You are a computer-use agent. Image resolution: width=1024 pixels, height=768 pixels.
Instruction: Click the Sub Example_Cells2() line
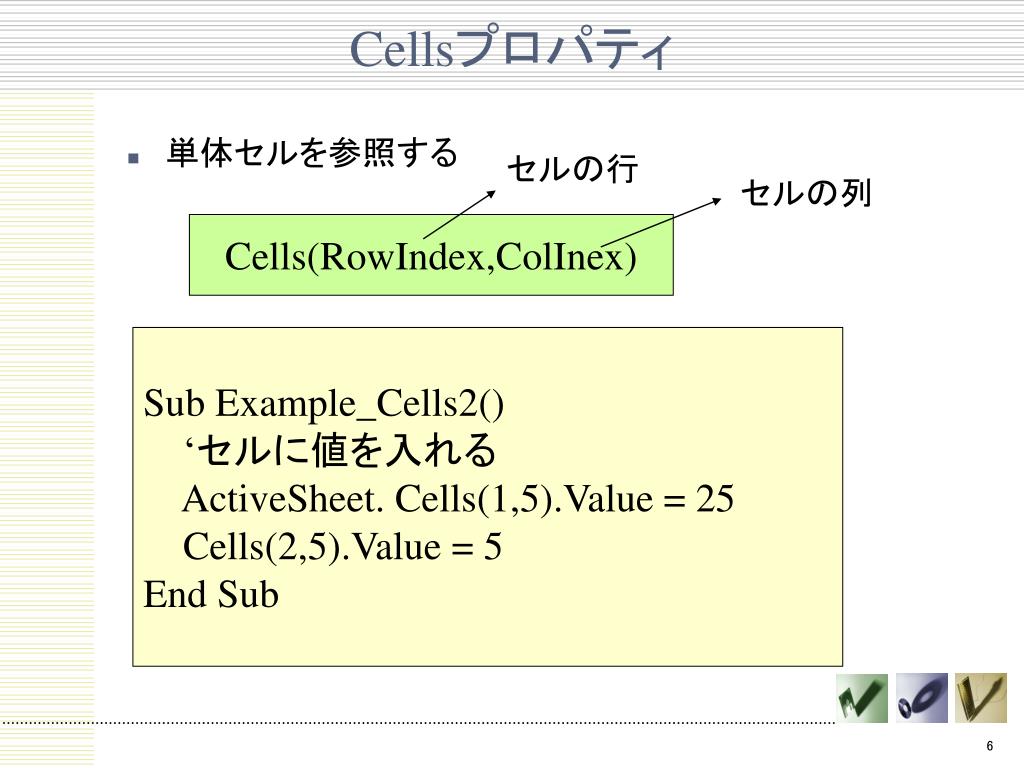pos(323,404)
